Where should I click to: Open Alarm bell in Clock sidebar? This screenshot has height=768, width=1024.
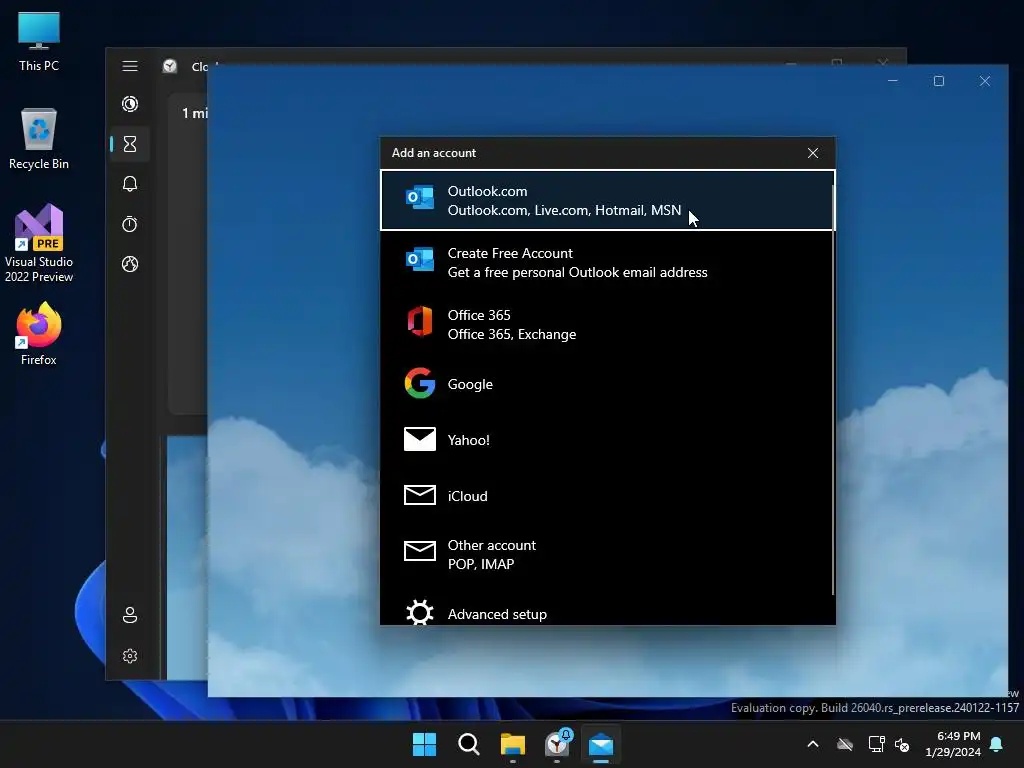click(130, 184)
